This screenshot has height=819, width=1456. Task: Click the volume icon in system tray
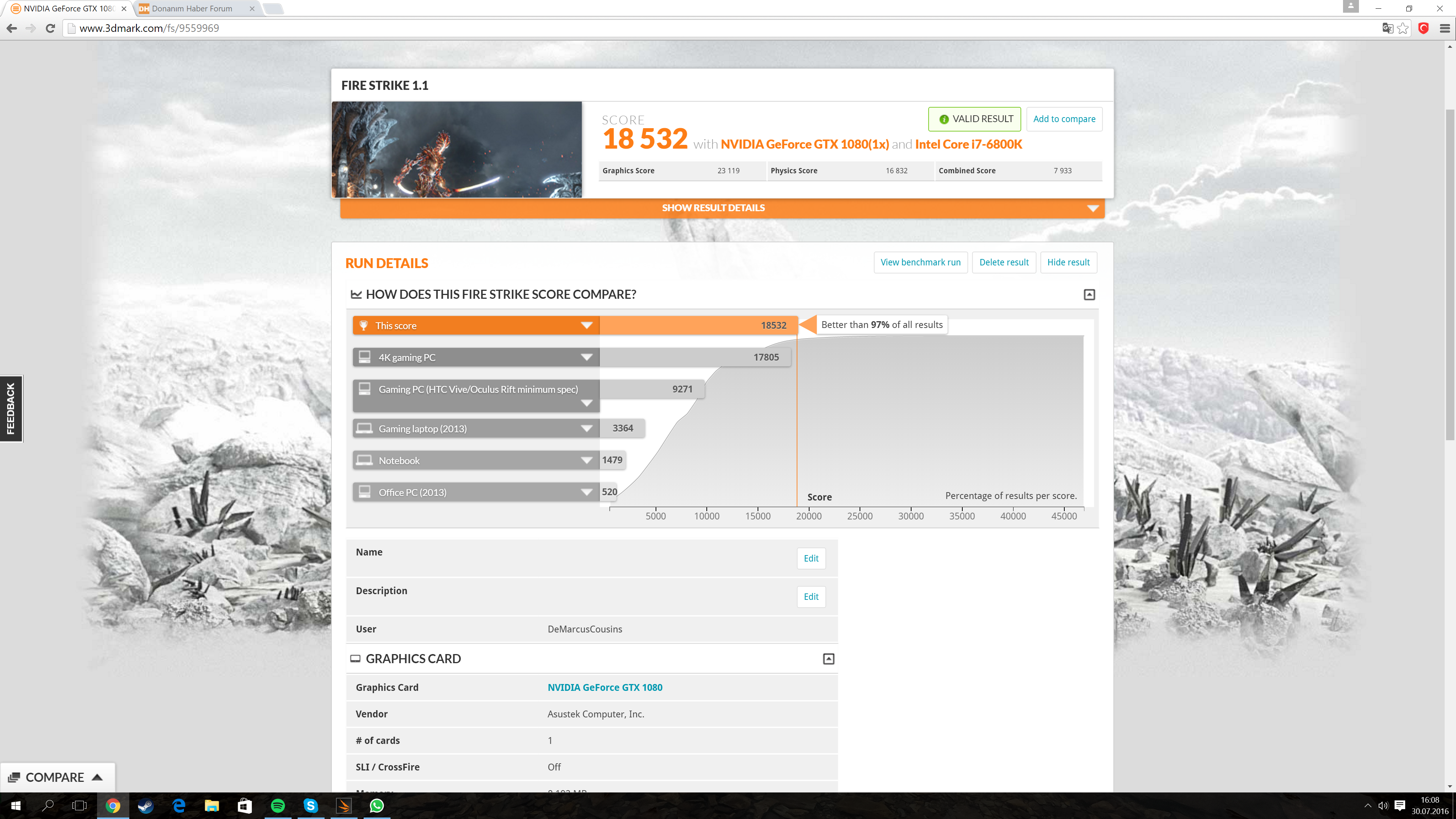click(1383, 805)
